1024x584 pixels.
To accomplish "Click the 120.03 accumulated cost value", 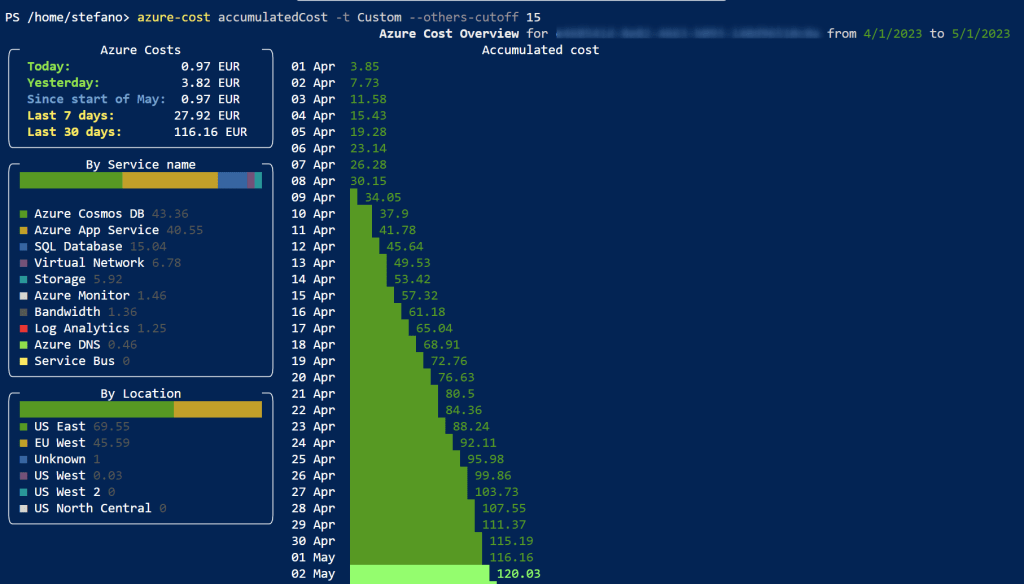I will pos(519,574).
